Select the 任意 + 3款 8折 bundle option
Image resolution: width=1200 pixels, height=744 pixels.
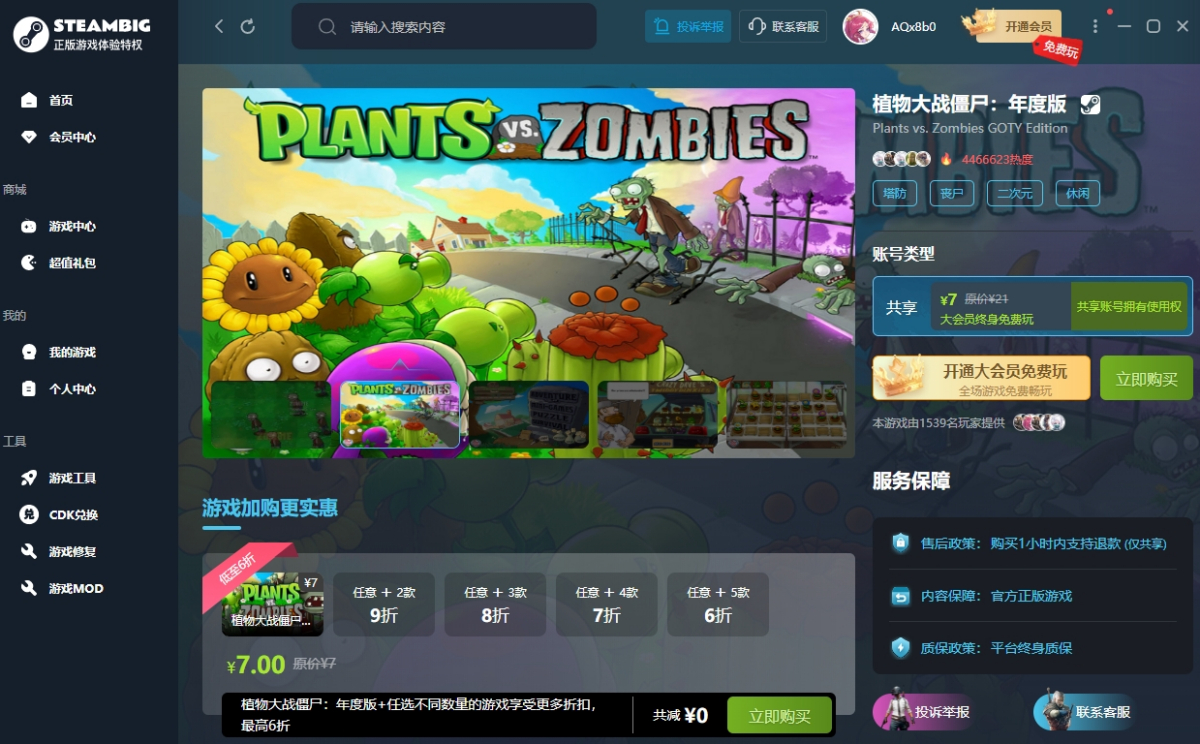coord(495,604)
